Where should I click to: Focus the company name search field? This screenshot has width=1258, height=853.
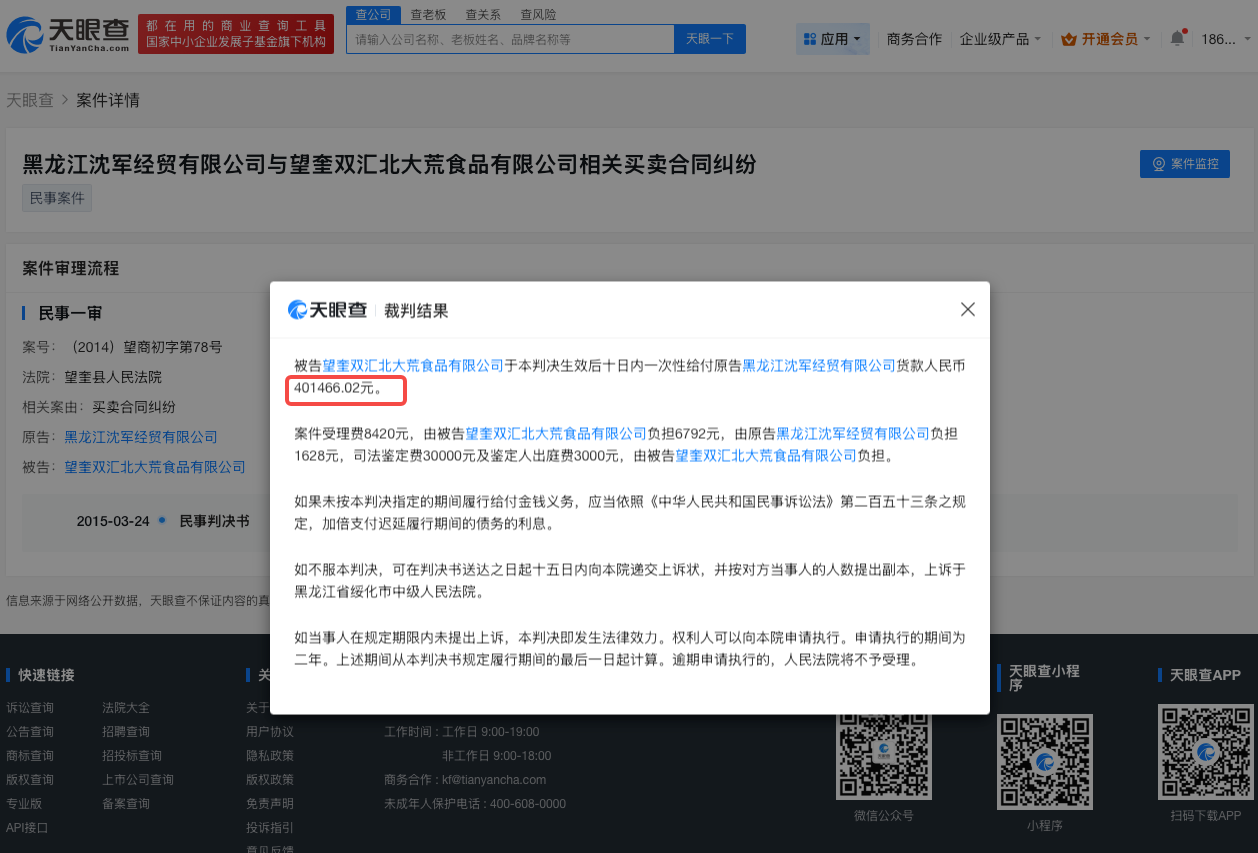click(x=511, y=39)
